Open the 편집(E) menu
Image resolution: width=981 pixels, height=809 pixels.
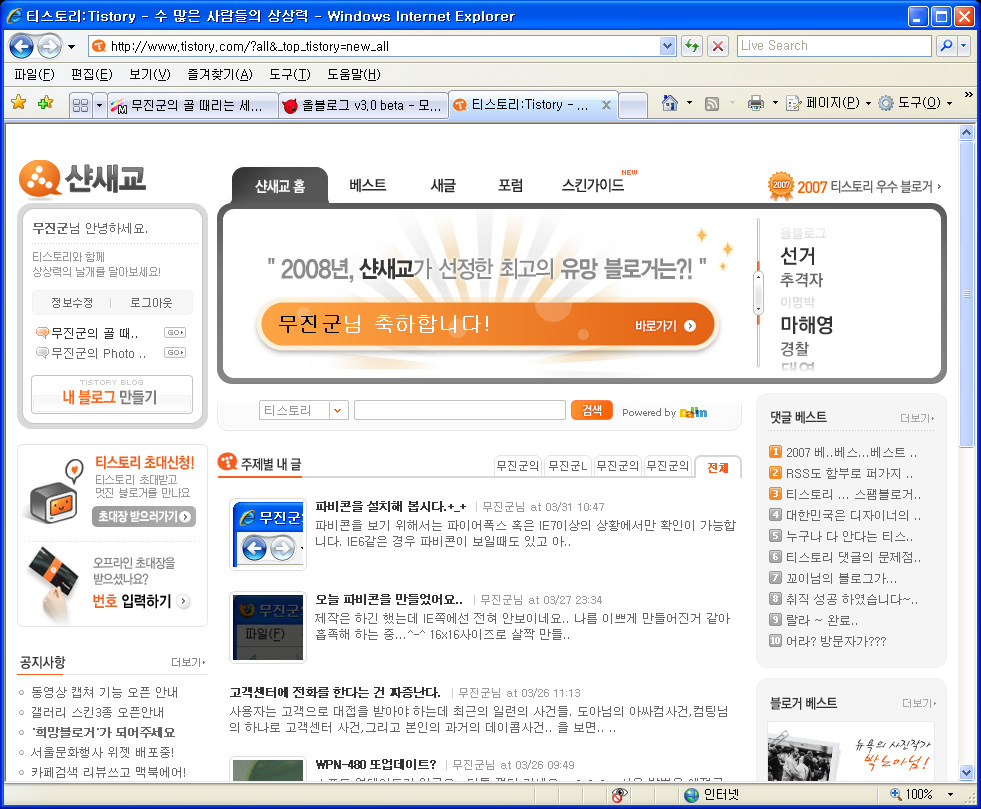(91, 74)
